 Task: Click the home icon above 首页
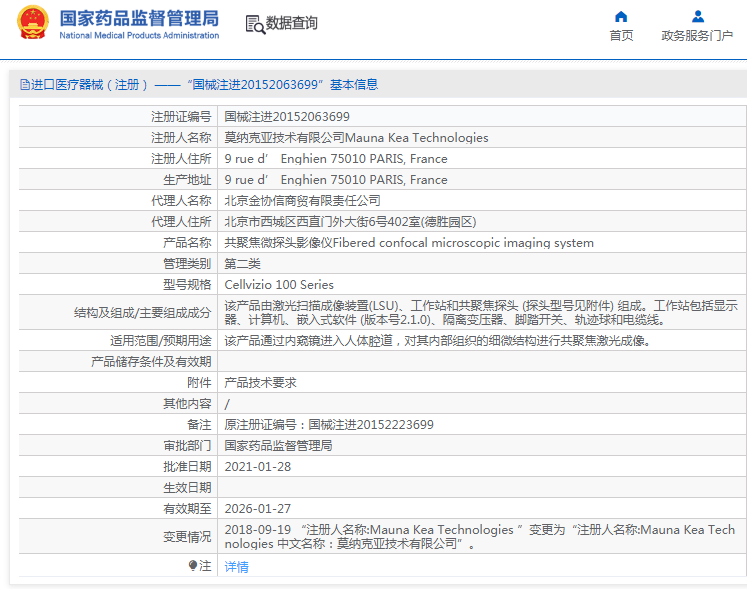621,17
